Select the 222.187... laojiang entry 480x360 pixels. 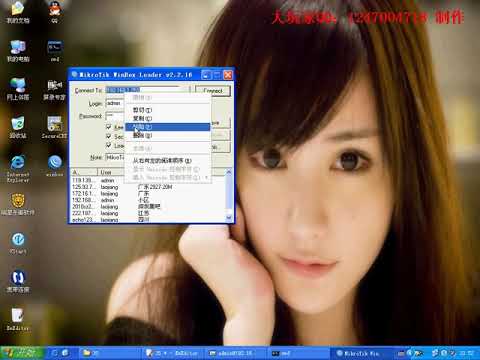[x=148, y=213]
